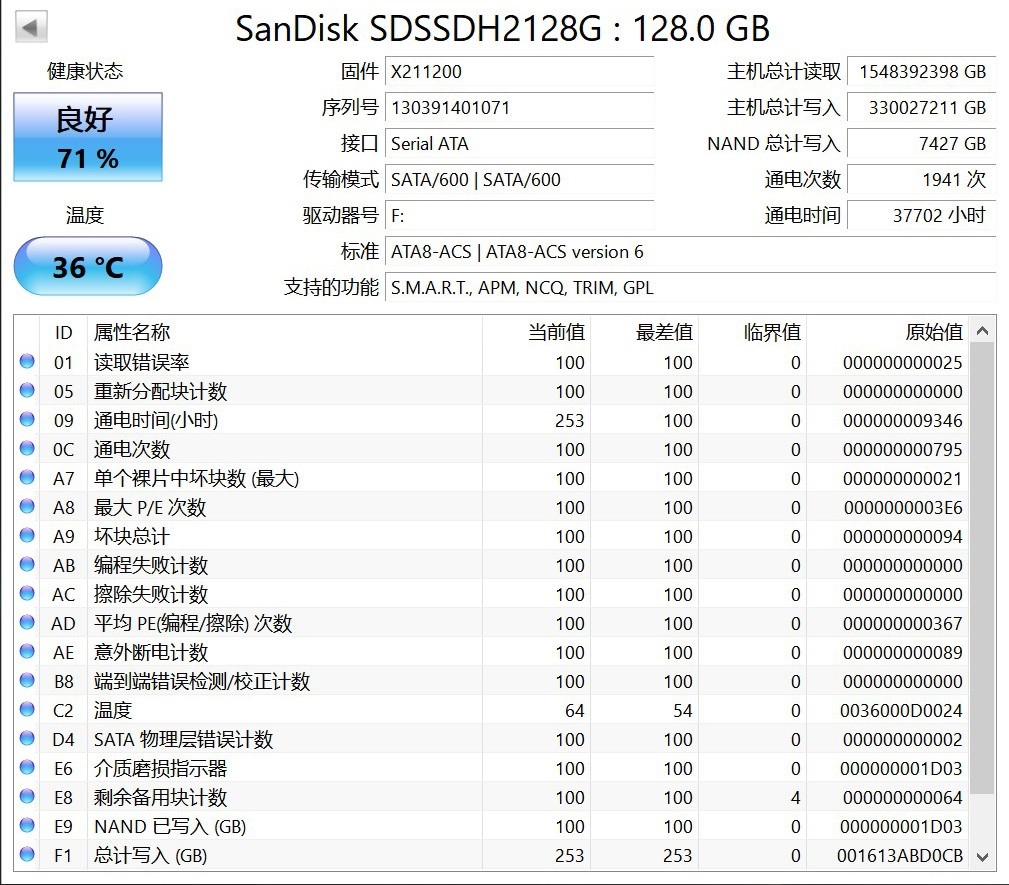Screen dimensions: 1009x885
Task: Click the 当前值 column header
Action: coord(556,332)
